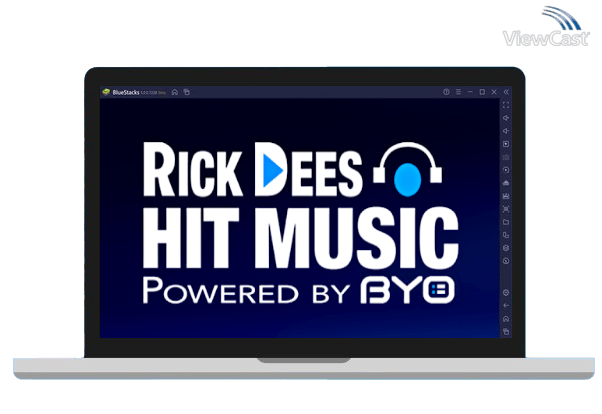Click the floppy-disk shaped sidebar icon

click(x=506, y=196)
